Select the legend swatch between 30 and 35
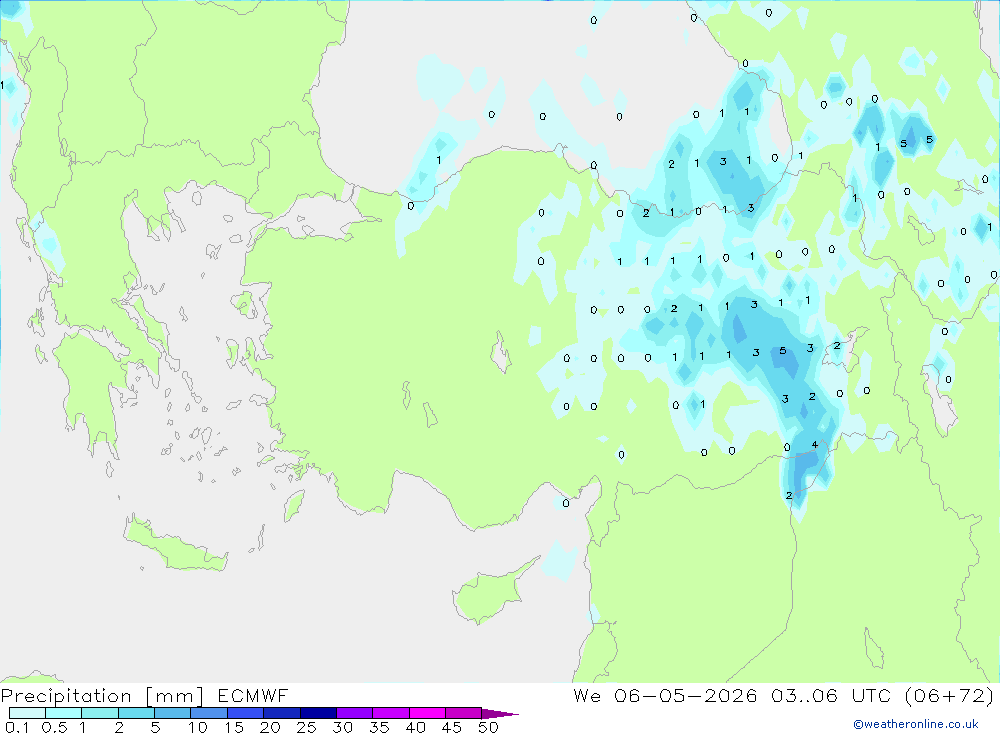The width and height of the screenshot is (1000, 733). [x=355, y=713]
